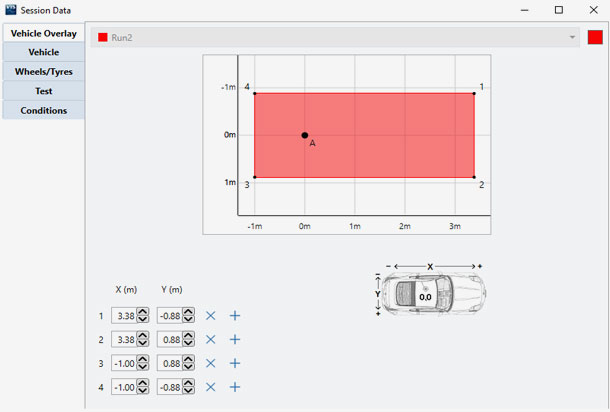Click the X field for point 1
This screenshot has width=610, height=412.
(x=123, y=316)
